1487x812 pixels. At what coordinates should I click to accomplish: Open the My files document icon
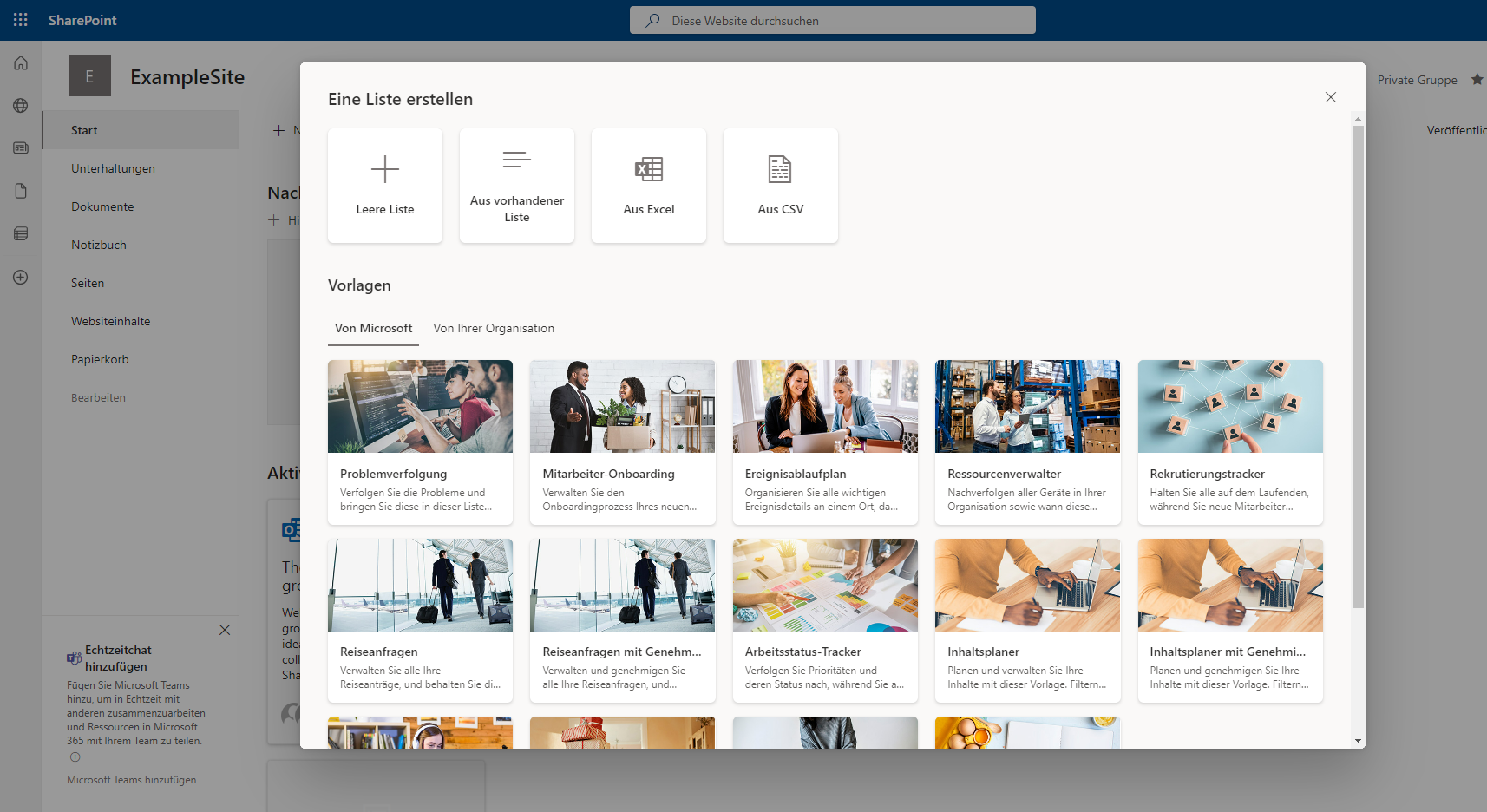pos(21,191)
